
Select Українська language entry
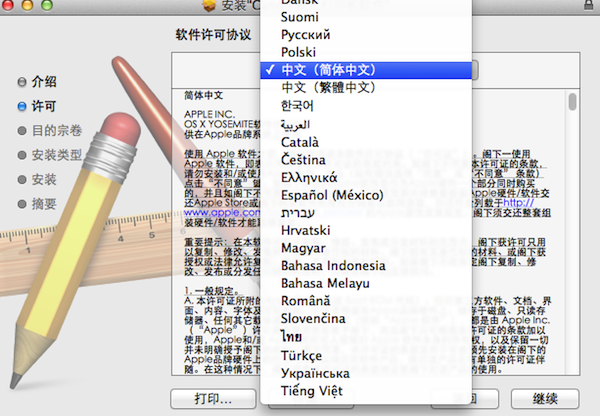pyautogui.click(x=365, y=373)
